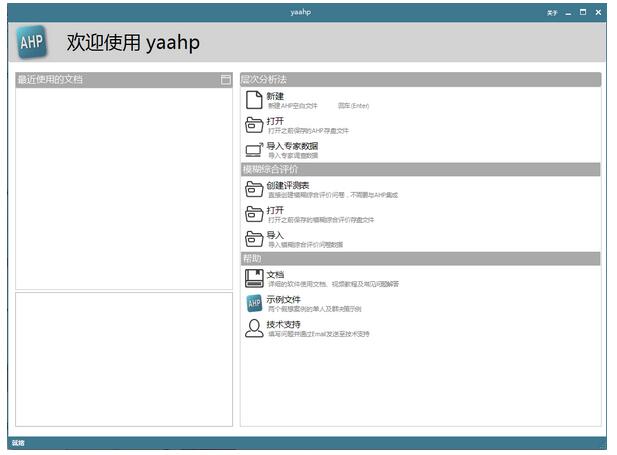
Task: Click the 层次分析法 section header
Action: [x=421, y=80]
